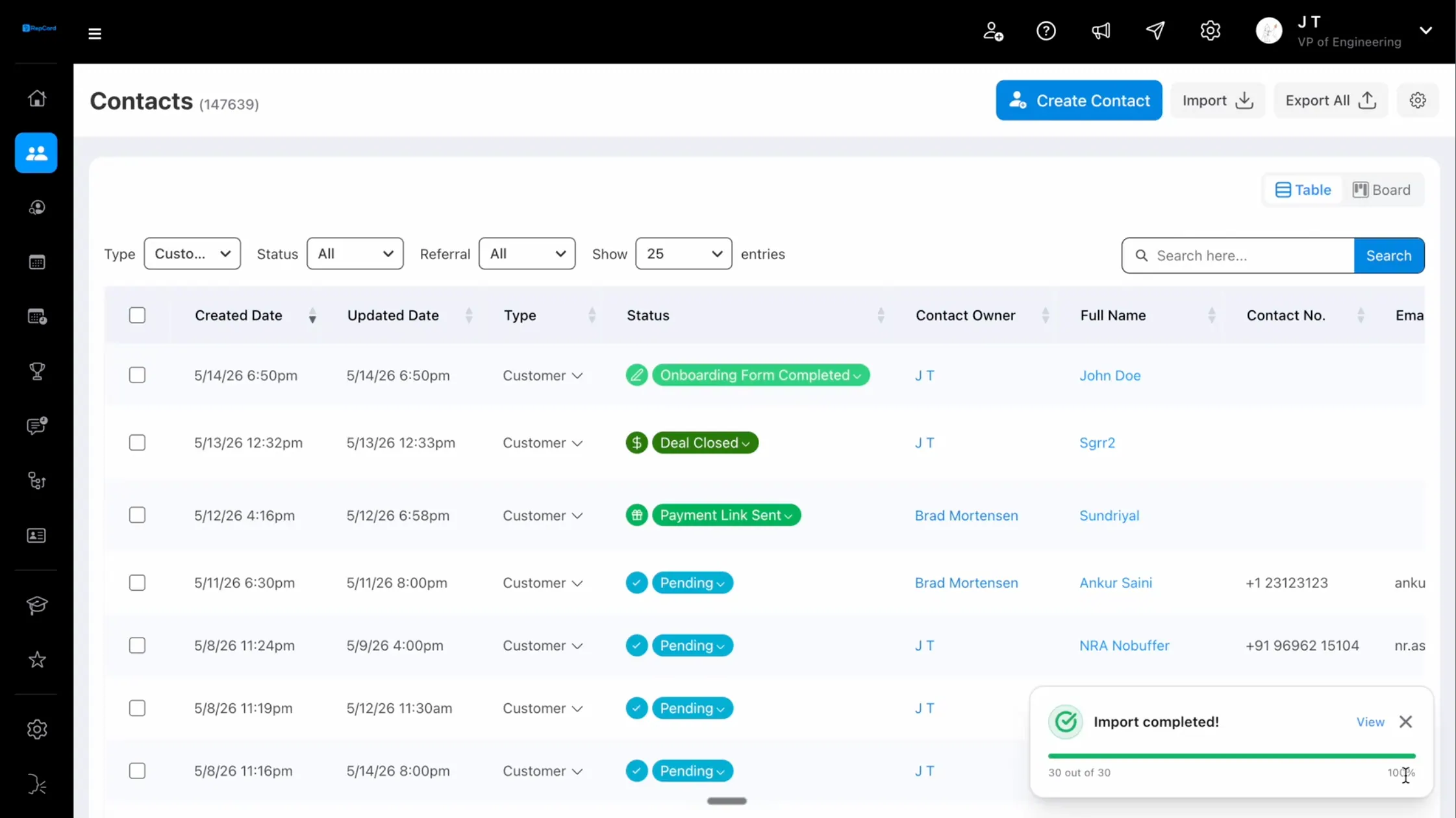This screenshot has height=818, width=1456.
Task: Click View link in import notification
Action: pos(1370,722)
